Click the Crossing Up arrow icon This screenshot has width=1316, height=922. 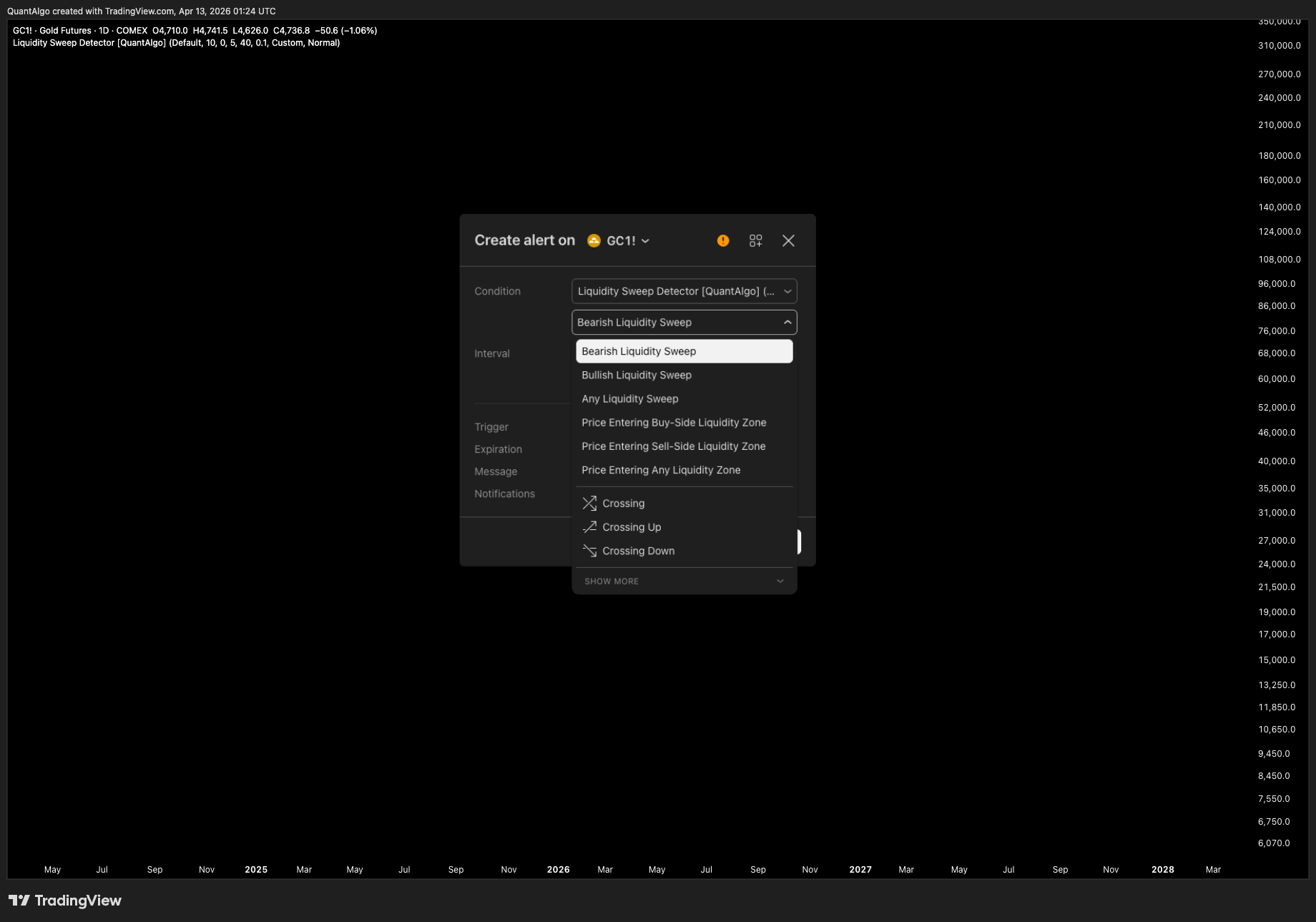click(589, 527)
